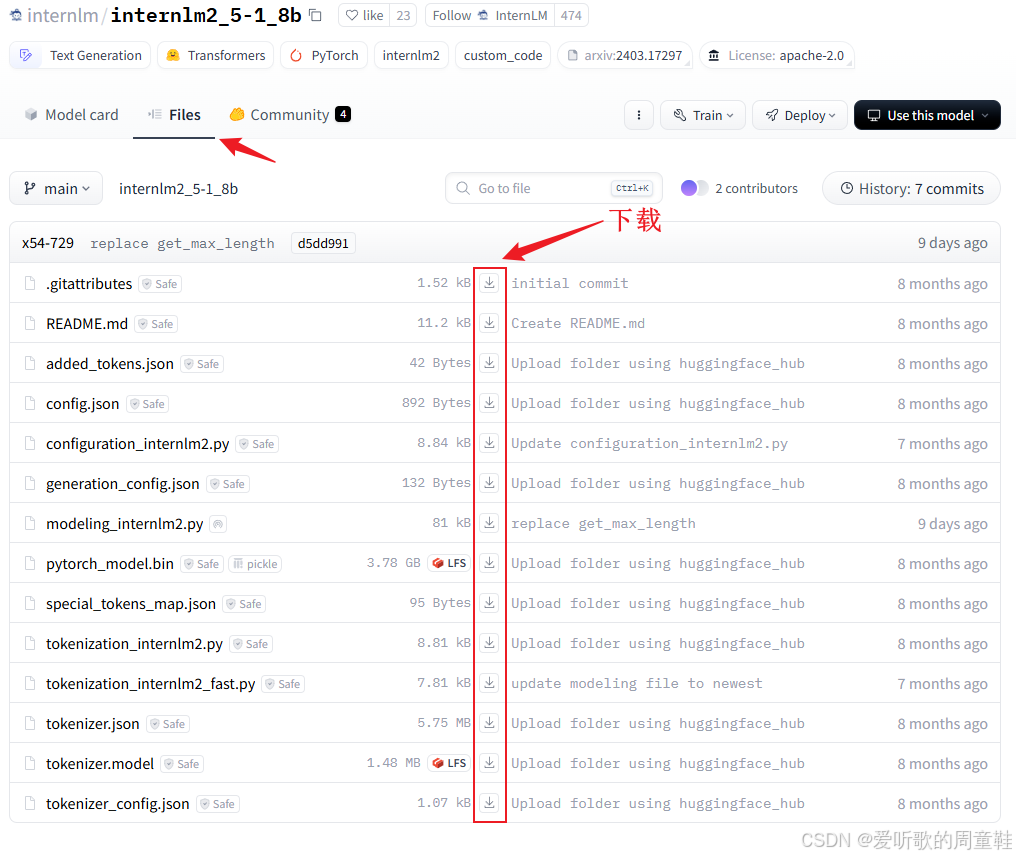Download modeling_internlm2.py via download icon

click(x=489, y=523)
